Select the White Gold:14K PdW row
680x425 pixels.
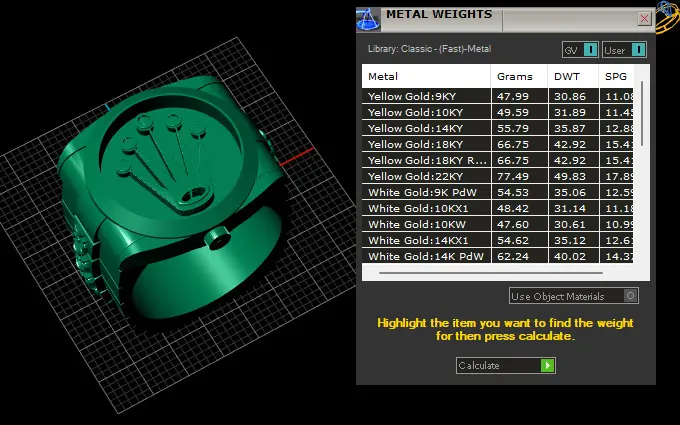tap(497, 256)
